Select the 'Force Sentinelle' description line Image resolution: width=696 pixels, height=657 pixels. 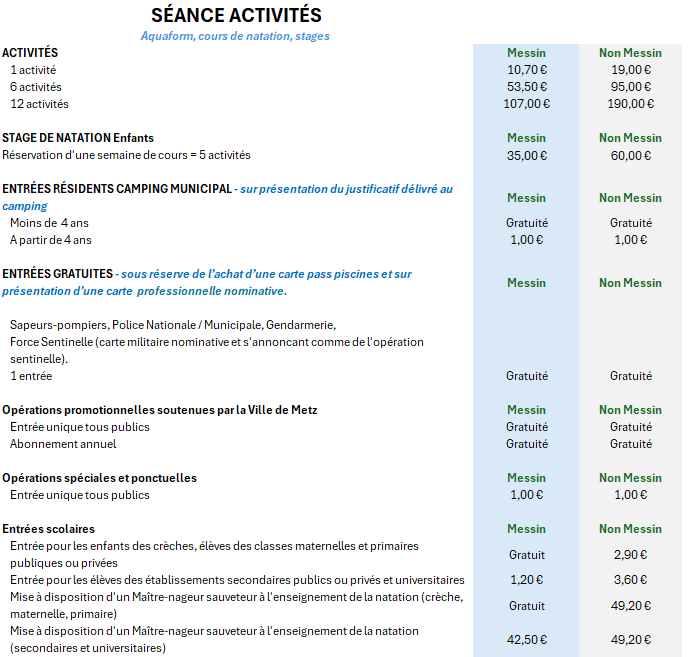point(217,350)
